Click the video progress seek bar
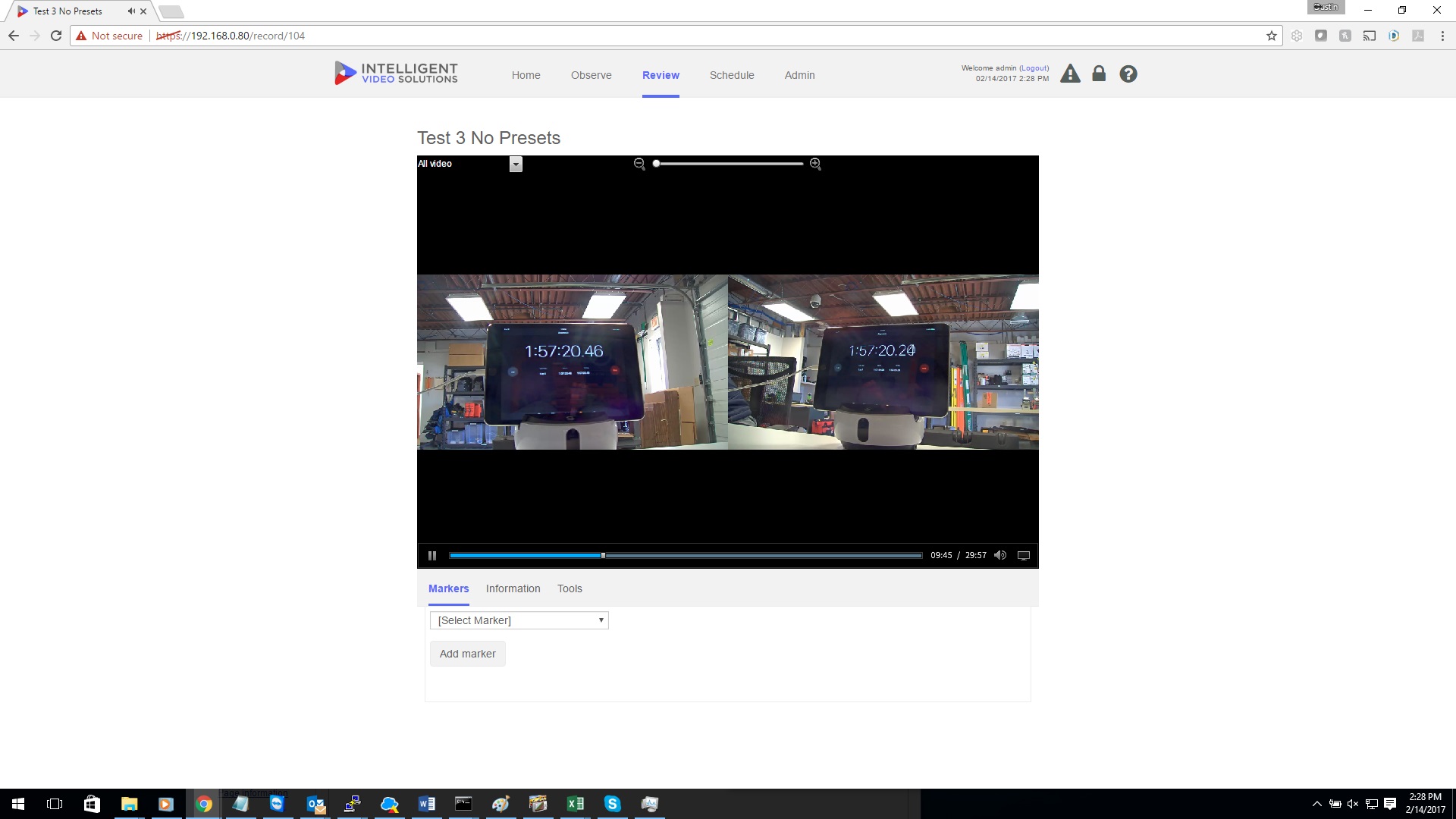The image size is (1456, 819). point(758,556)
